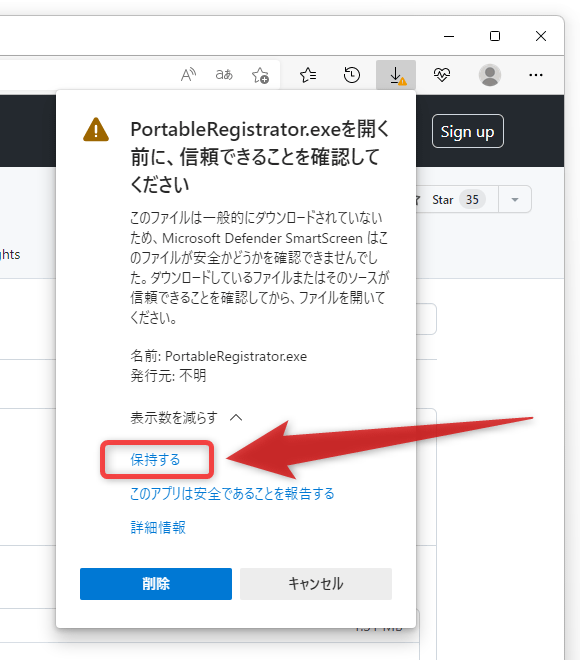Toggle the Downloads panel icon

pos(396,75)
